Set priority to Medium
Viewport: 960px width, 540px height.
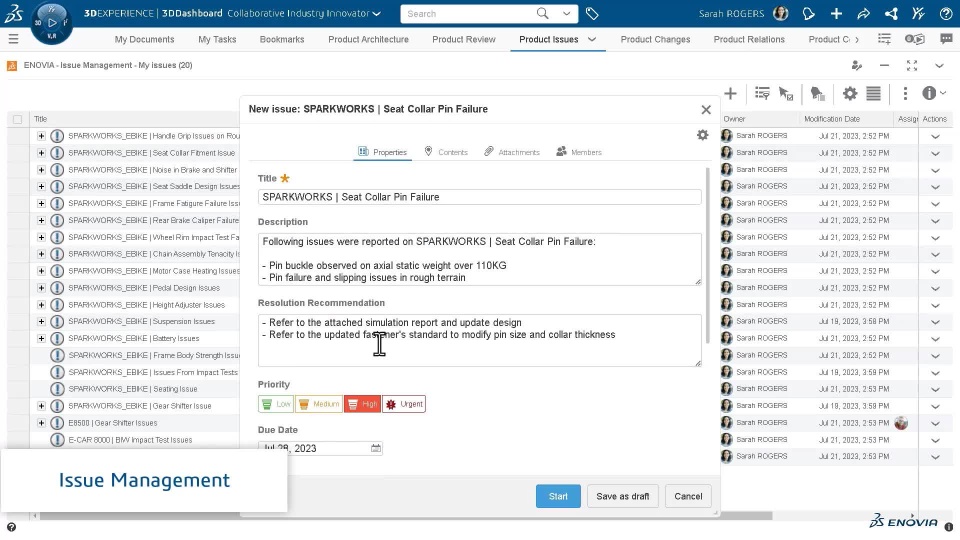(x=319, y=404)
